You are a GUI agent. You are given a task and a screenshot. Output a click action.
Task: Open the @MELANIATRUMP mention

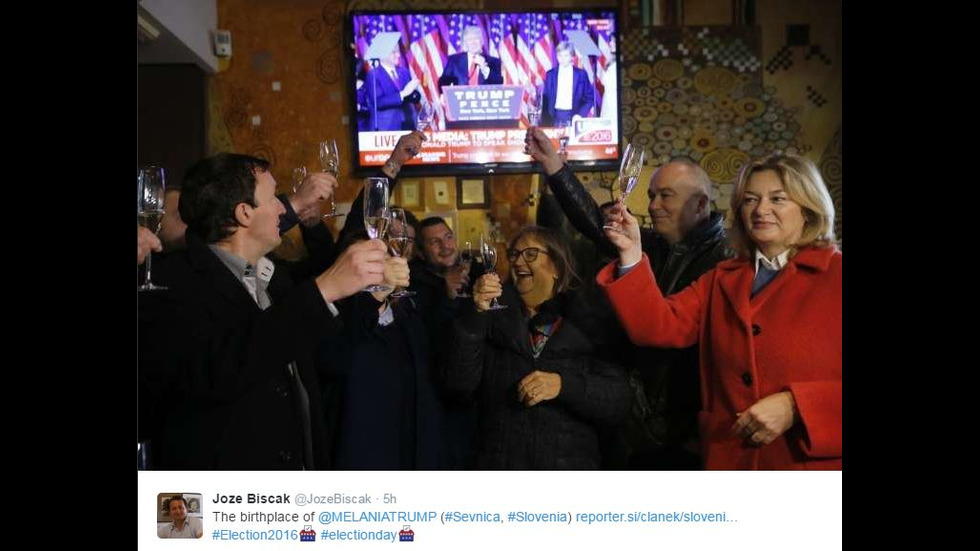pyautogui.click(x=378, y=517)
